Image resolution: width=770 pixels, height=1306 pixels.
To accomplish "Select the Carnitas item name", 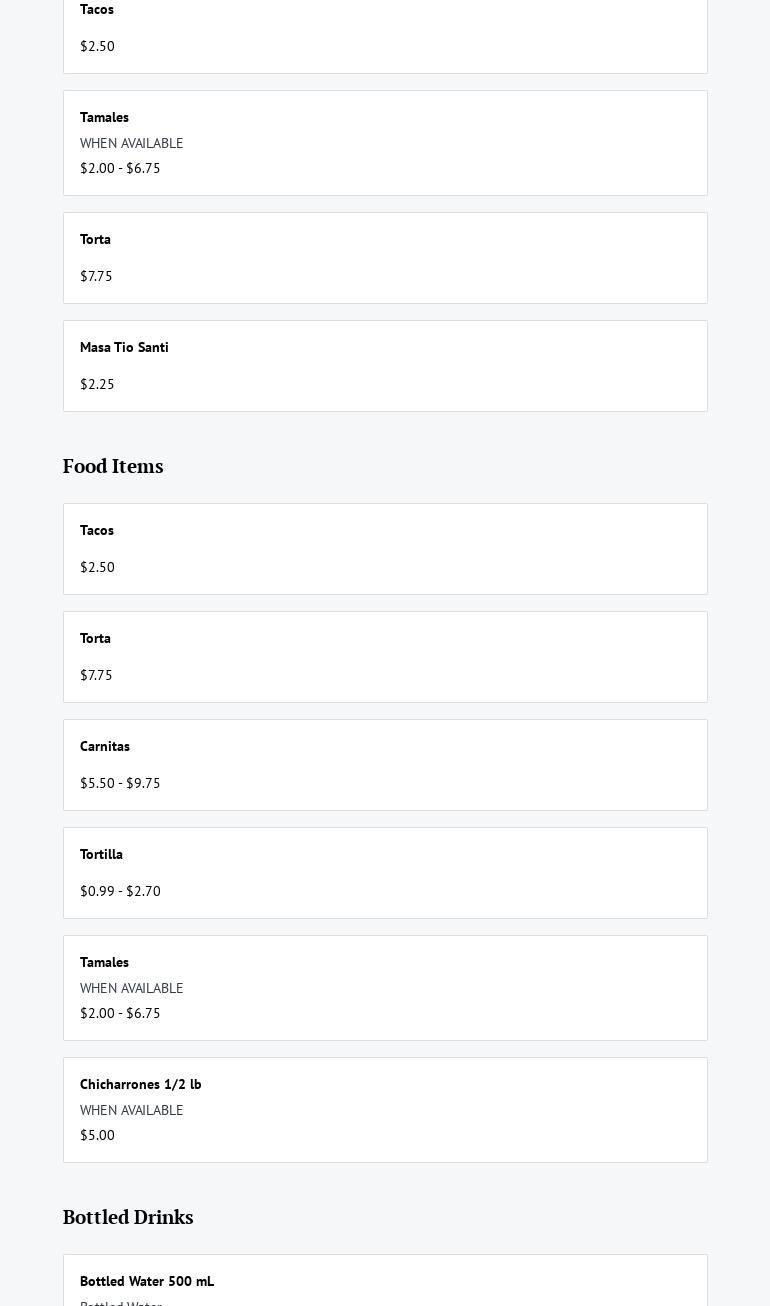I will (x=105, y=747).
